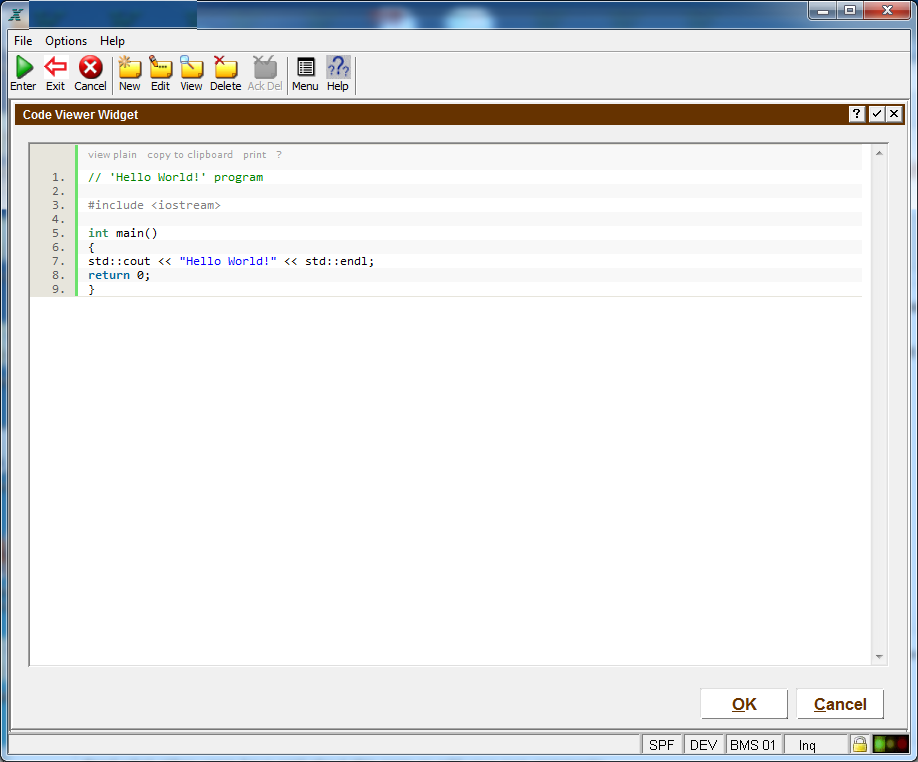
Task: Click the ? link in code toolbar
Action: click(x=279, y=155)
